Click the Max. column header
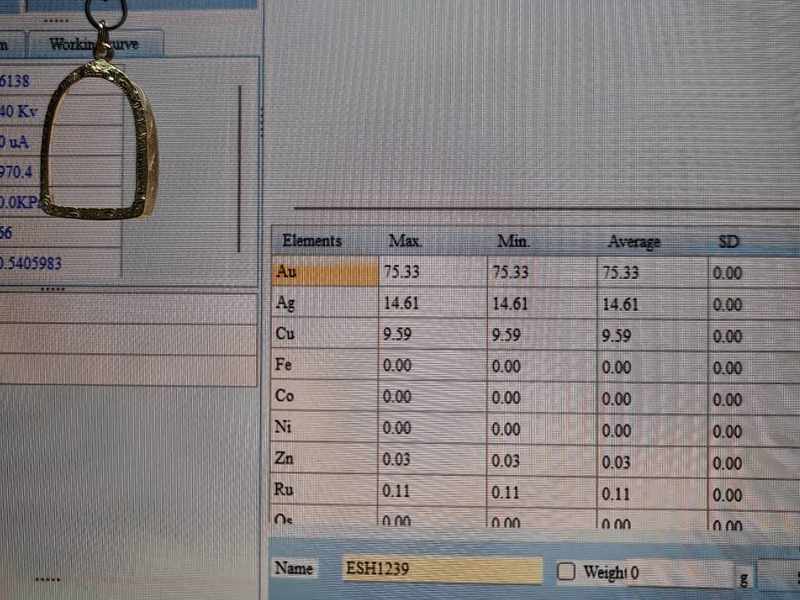The width and height of the screenshot is (800, 600). pyautogui.click(x=406, y=241)
